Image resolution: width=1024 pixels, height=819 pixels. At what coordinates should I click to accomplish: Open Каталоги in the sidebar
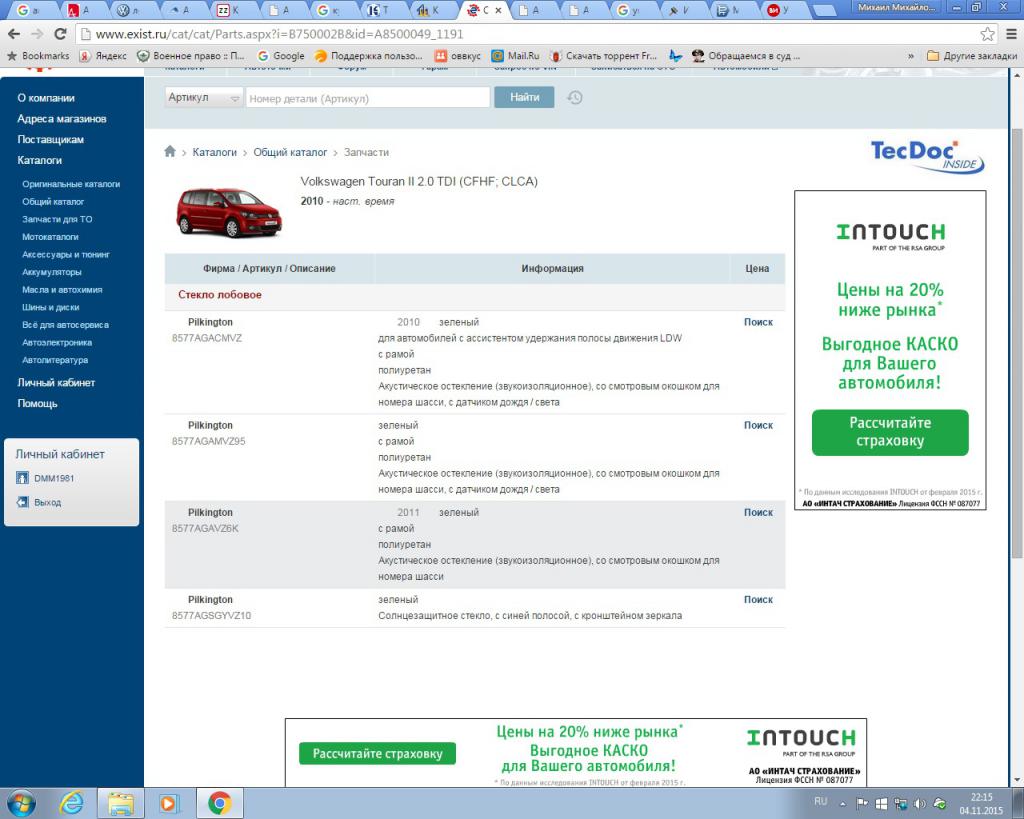pos(39,161)
